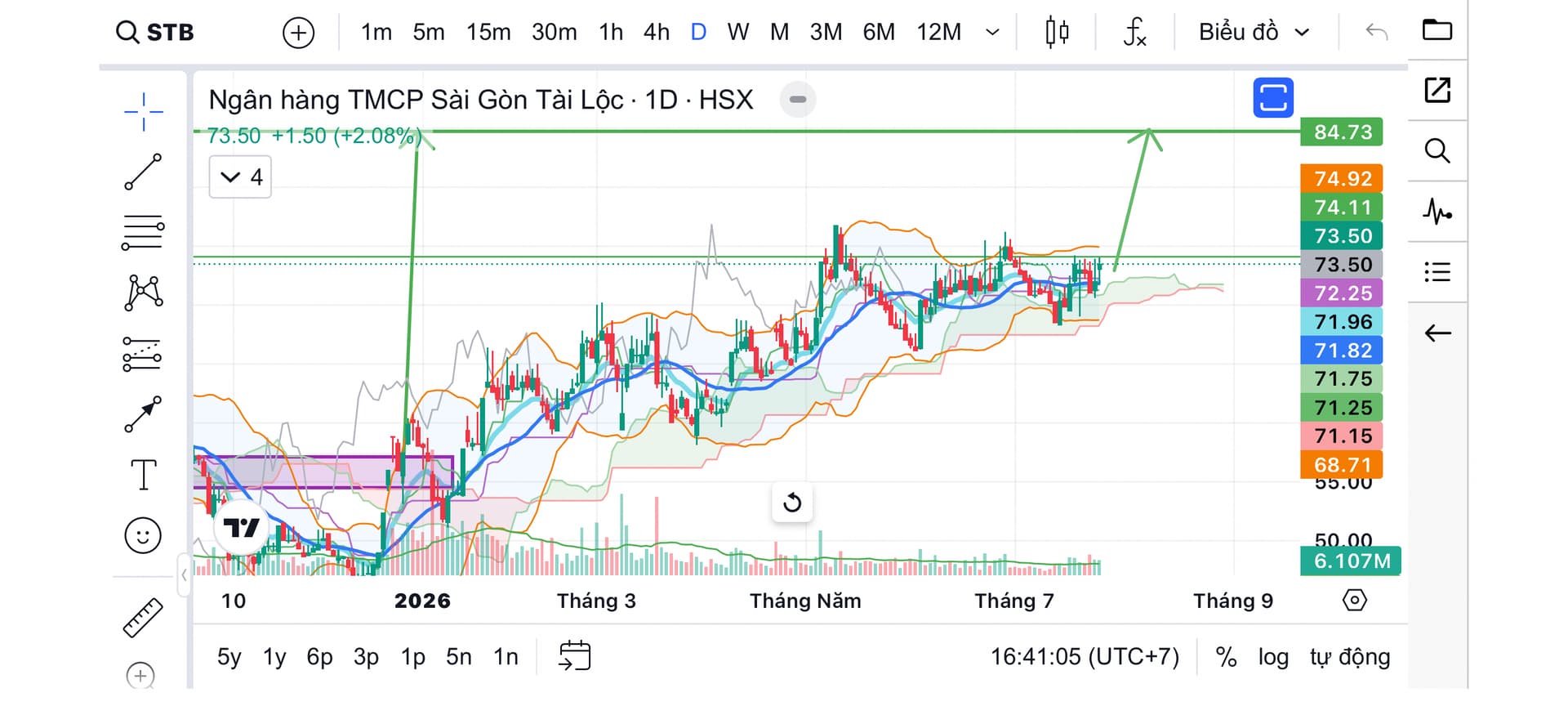Open the Biểu đồ layout dropdown
This screenshot has width=1568, height=724.
click(1254, 33)
